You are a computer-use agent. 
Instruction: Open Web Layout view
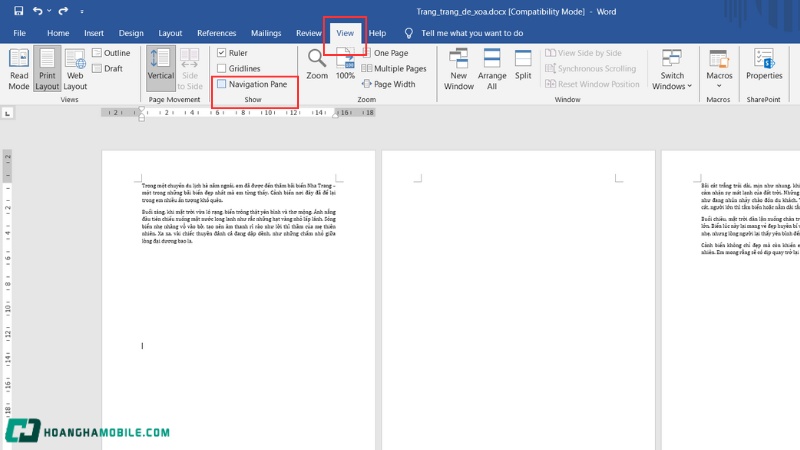[x=75, y=67]
